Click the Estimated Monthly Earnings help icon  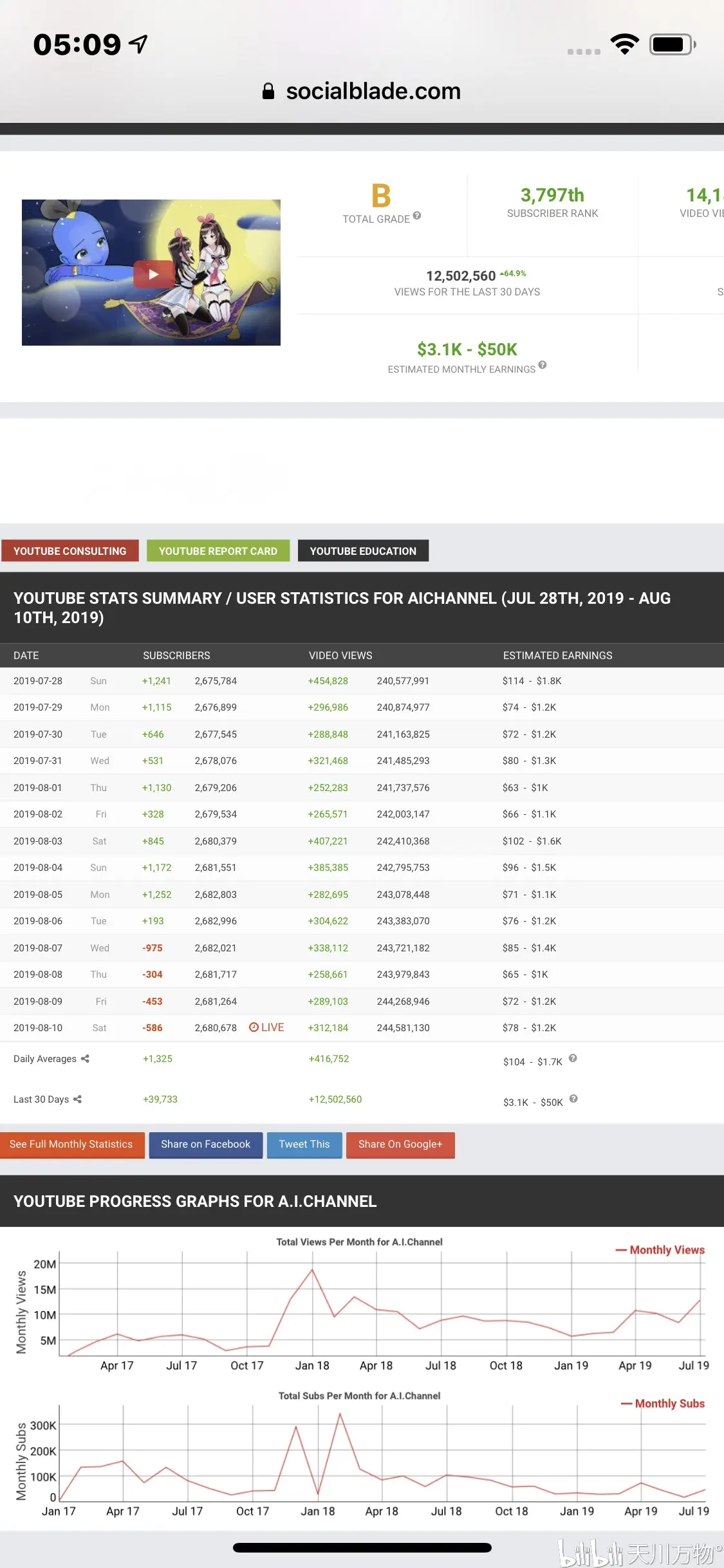pyautogui.click(x=543, y=365)
